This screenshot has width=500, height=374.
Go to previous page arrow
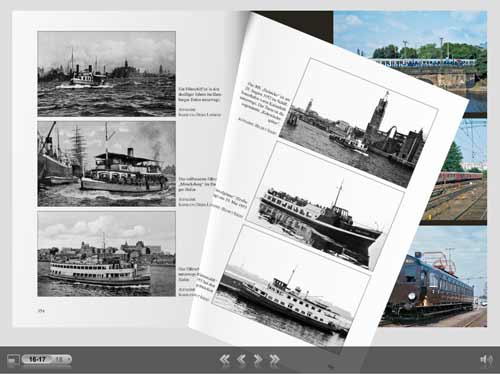click(x=241, y=359)
